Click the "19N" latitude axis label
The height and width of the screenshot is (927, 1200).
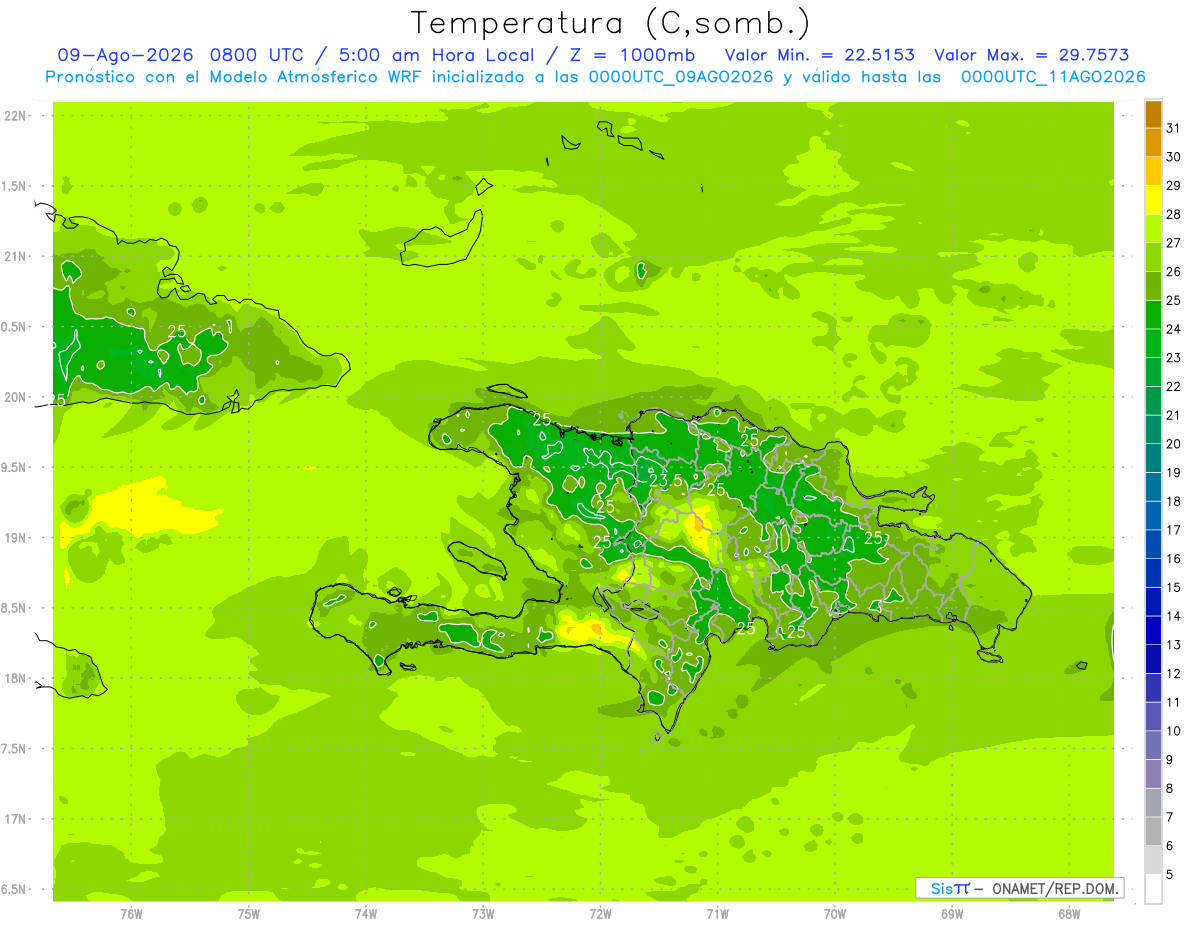pos(15,537)
